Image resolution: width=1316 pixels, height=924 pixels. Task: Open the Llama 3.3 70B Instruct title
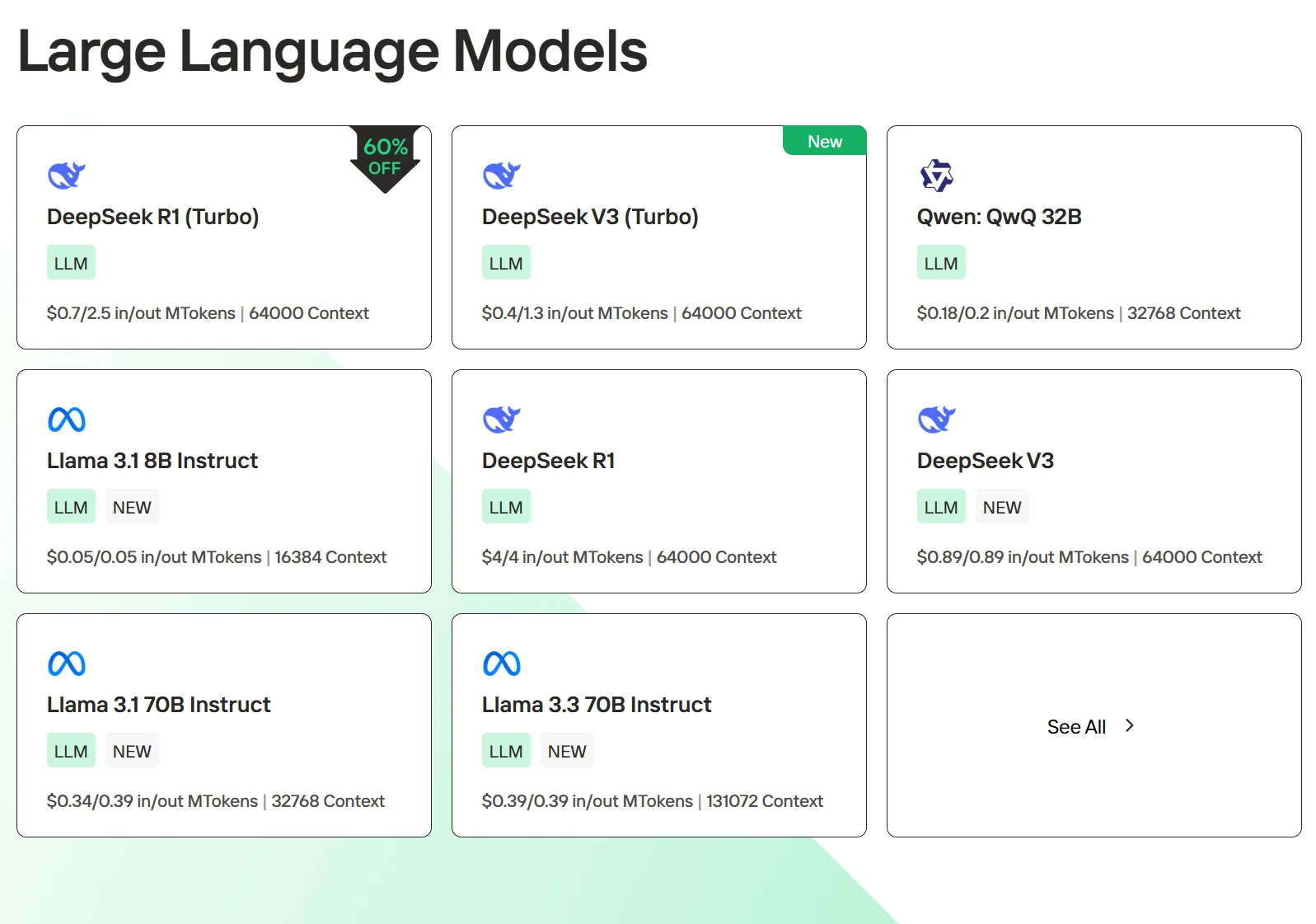point(597,705)
